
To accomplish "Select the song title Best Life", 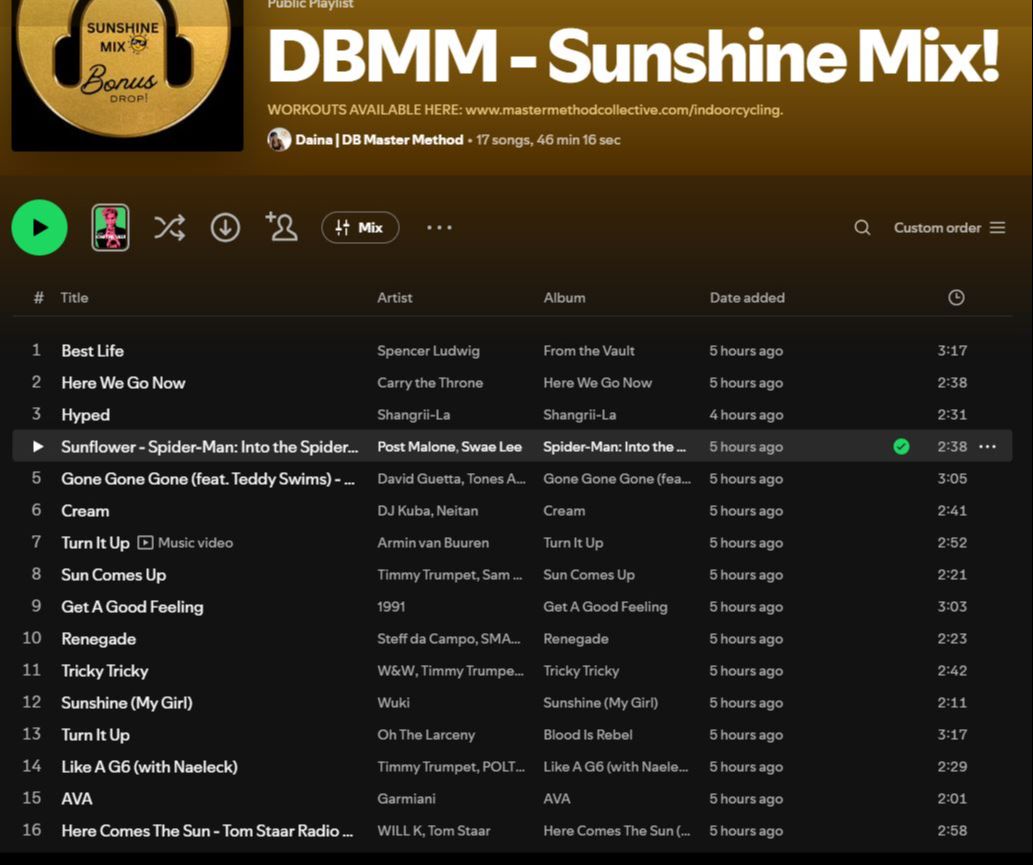I will [92, 350].
